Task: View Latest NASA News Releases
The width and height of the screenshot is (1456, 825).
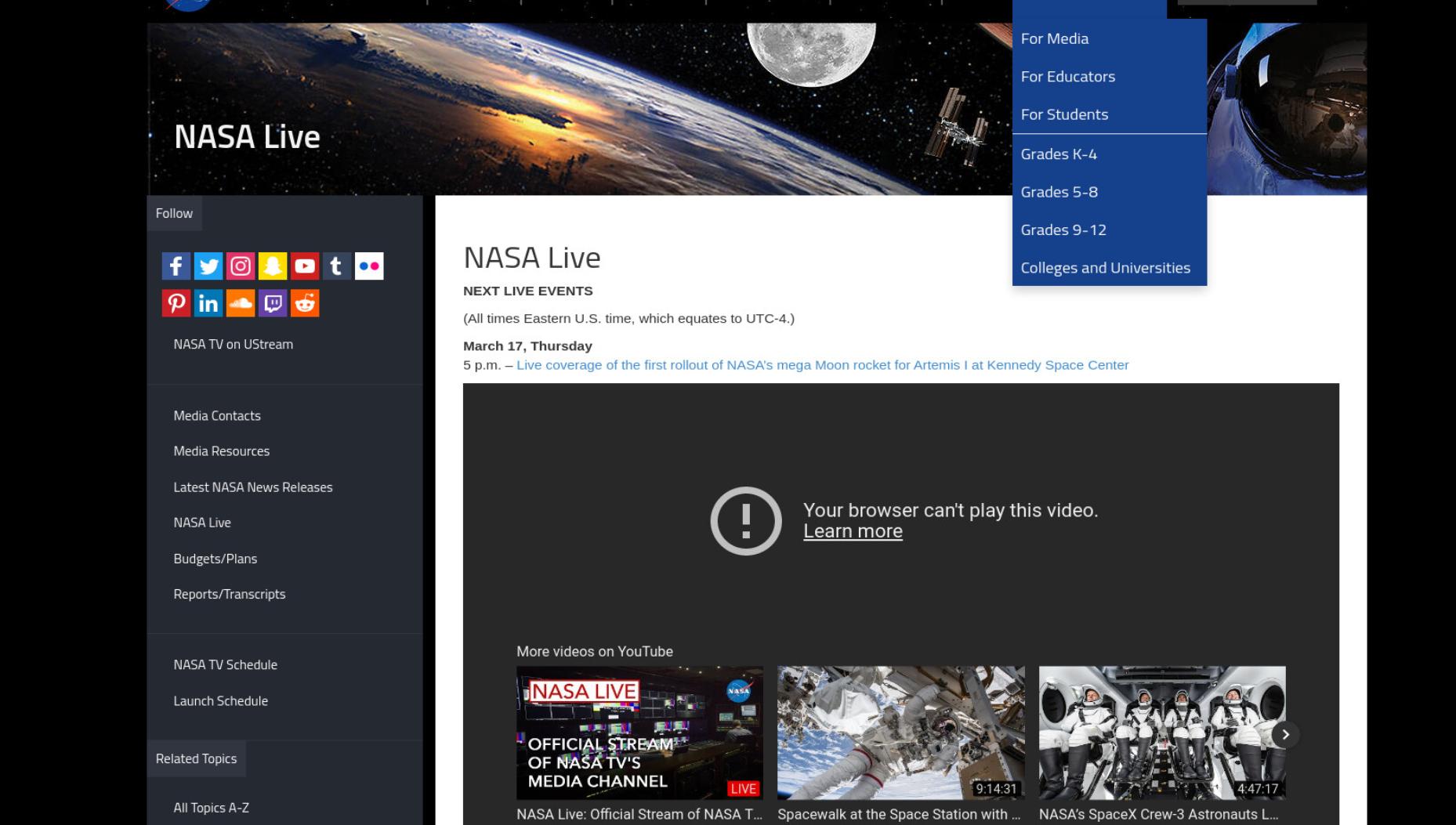Action: pyautogui.click(x=253, y=487)
